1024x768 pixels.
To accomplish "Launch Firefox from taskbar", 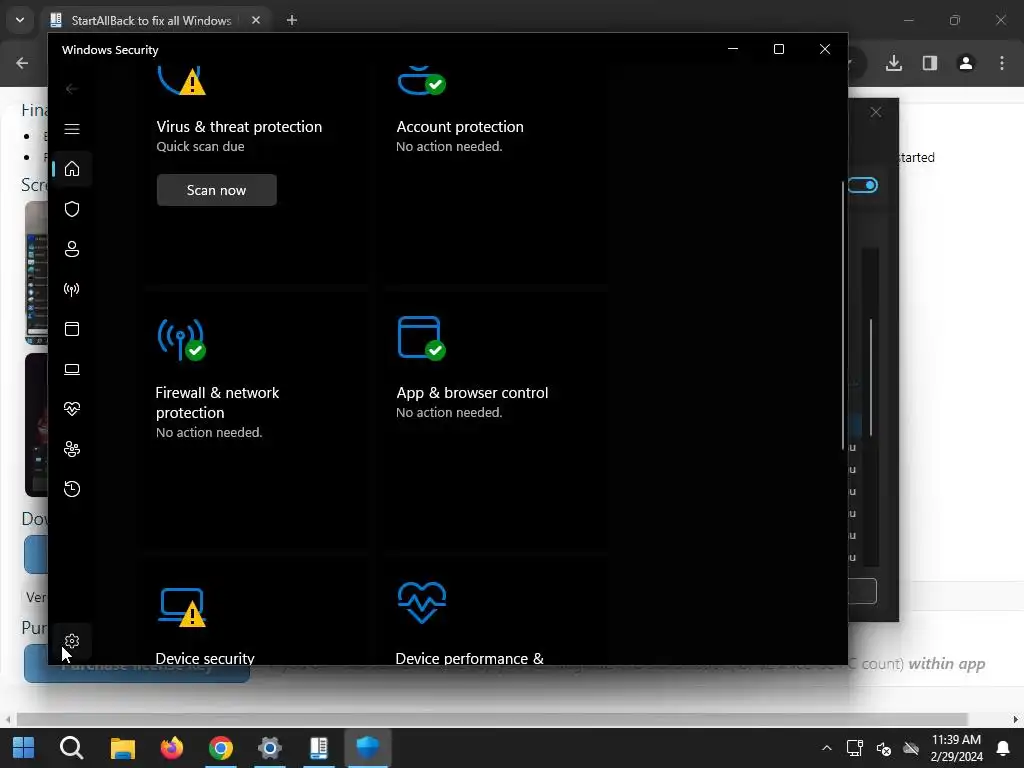I will pos(172,748).
